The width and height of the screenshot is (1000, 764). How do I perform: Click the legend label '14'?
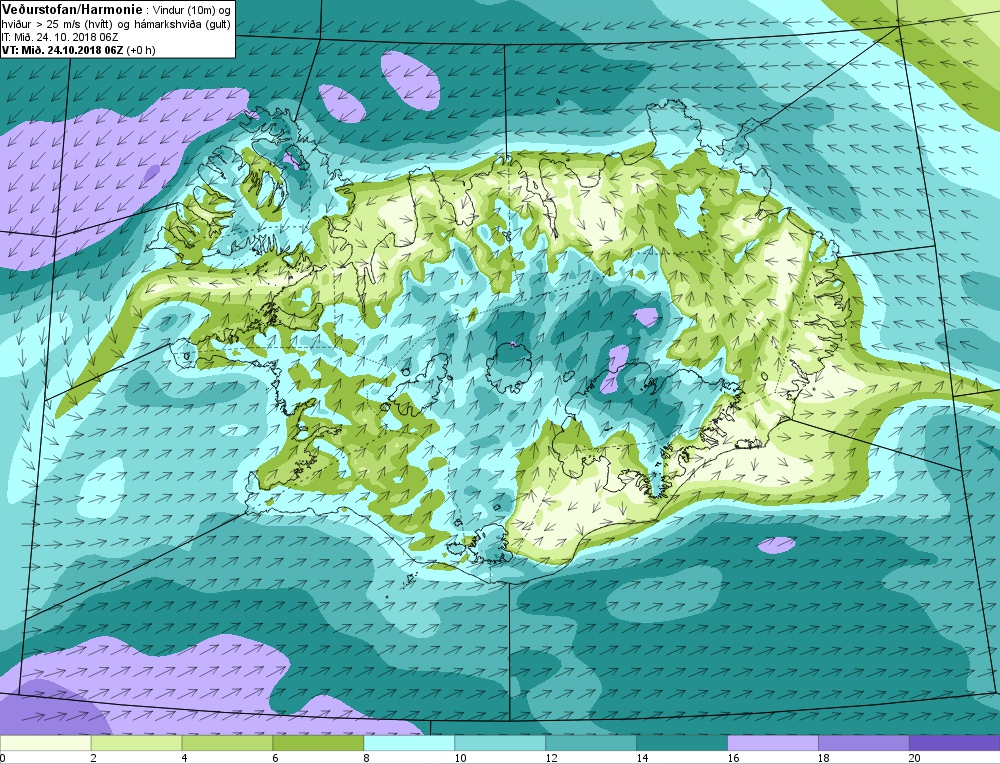tap(642, 758)
